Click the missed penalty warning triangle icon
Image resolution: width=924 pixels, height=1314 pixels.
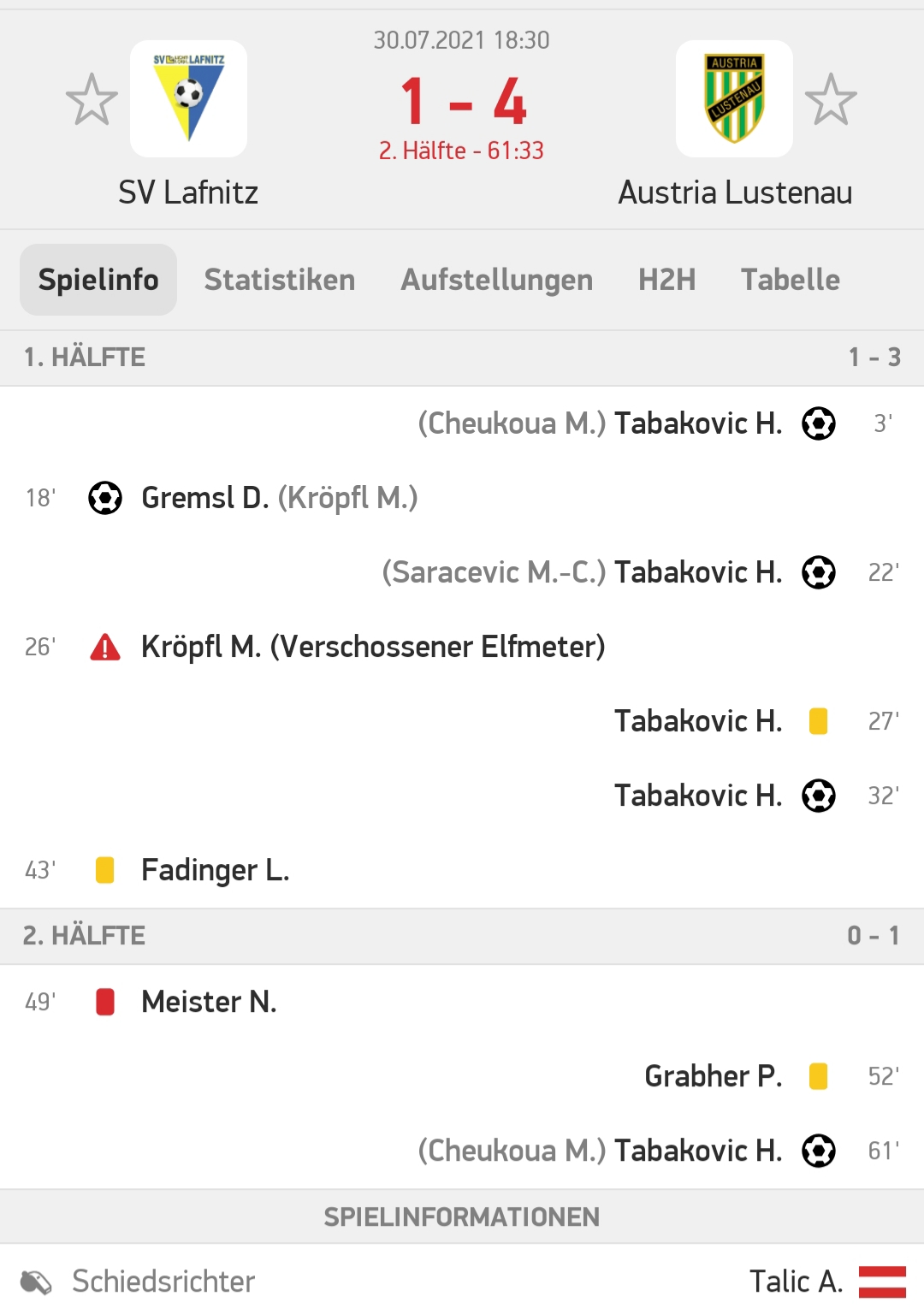(x=105, y=647)
